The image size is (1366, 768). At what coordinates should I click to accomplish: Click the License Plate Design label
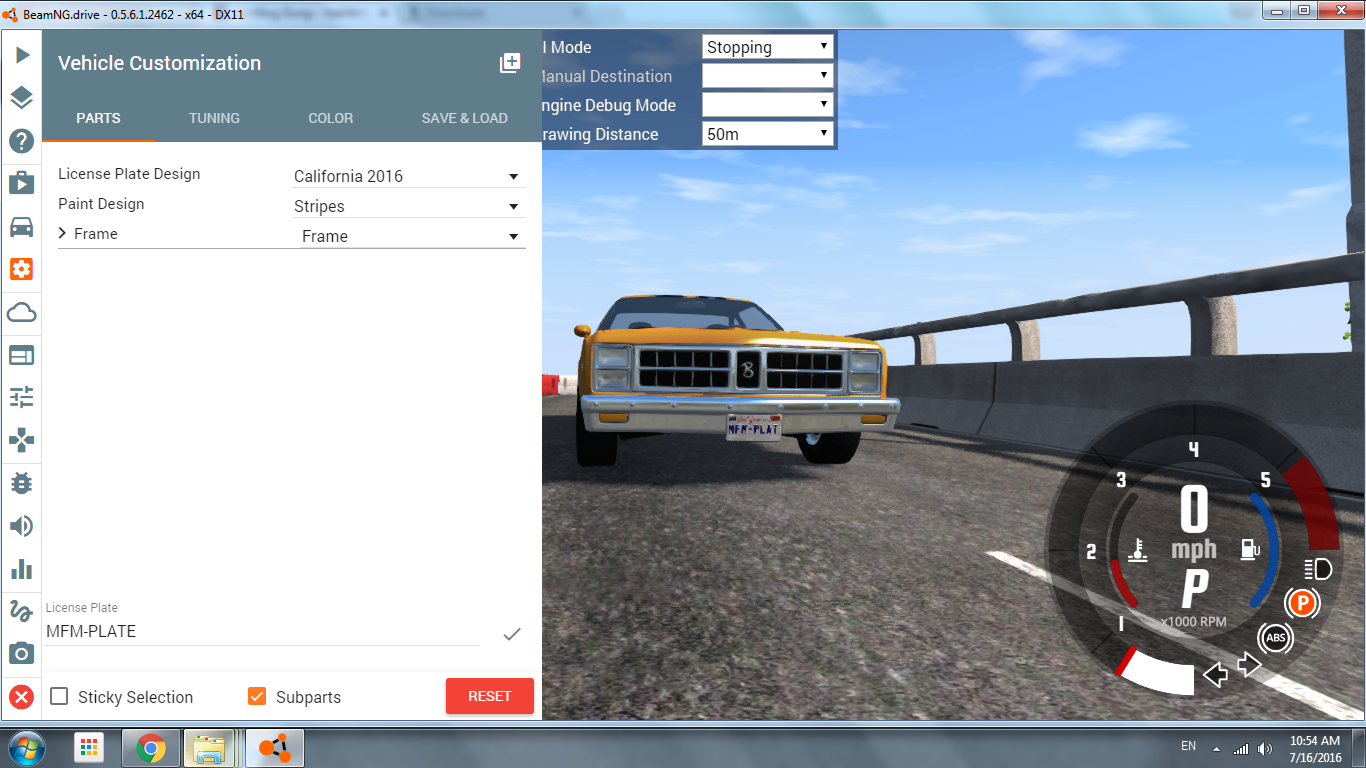(129, 174)
